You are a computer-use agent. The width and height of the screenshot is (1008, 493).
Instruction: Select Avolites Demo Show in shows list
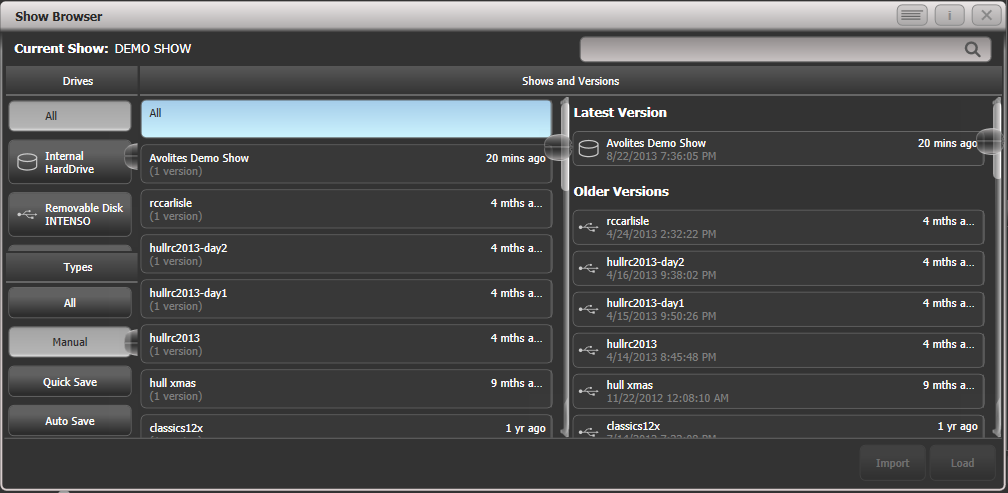click(346, 164)
